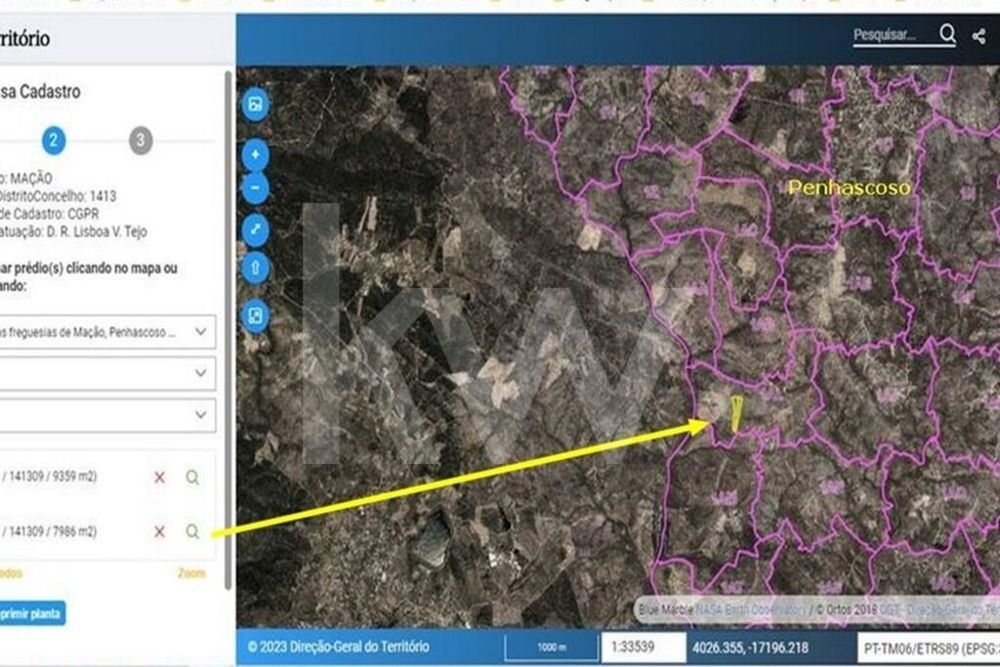Click the share icon in header
1000x667 pixels.
pyautogui.click(x=979, y=36)
